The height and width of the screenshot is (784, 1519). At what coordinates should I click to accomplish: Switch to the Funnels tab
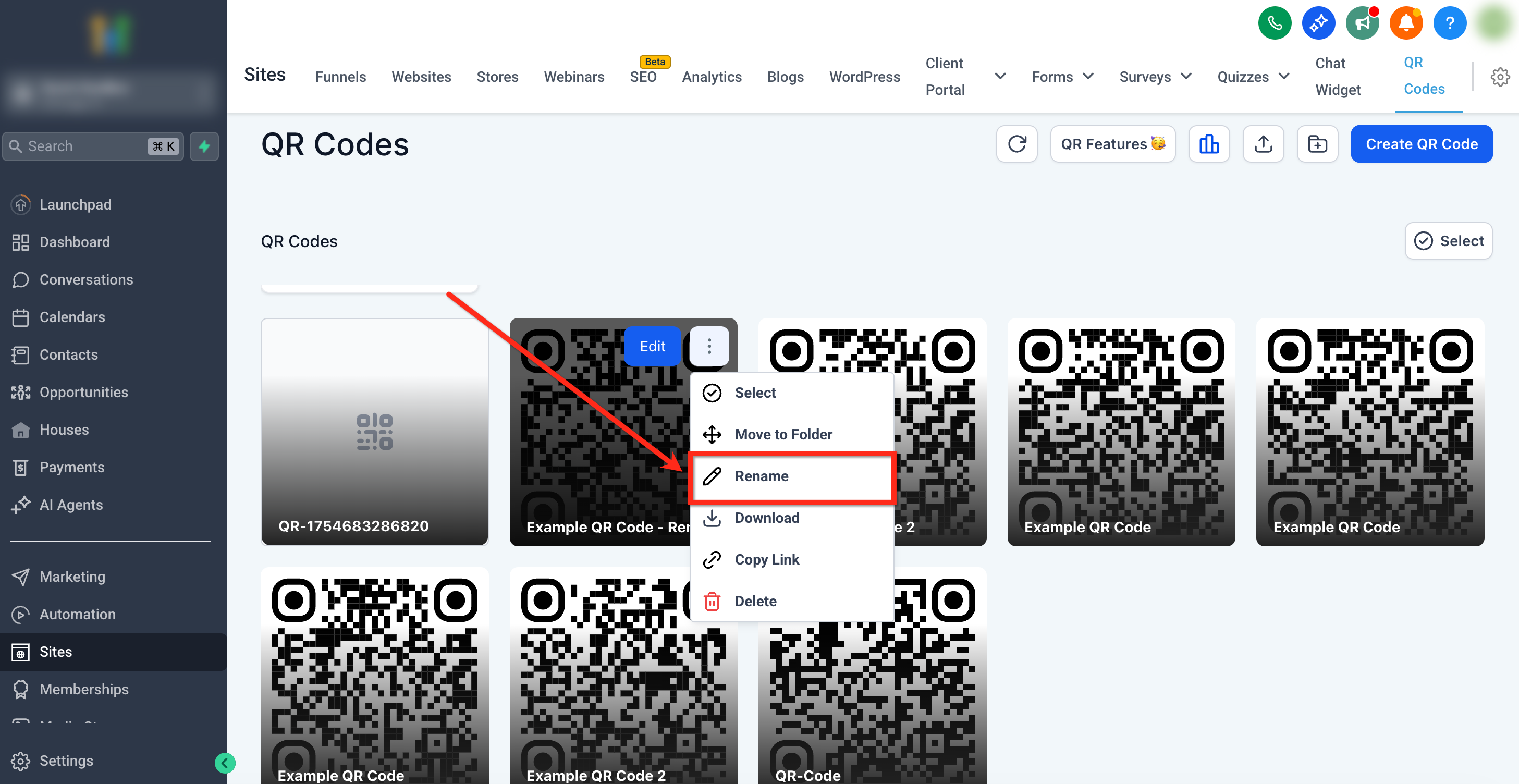click(x=340, y=77)
